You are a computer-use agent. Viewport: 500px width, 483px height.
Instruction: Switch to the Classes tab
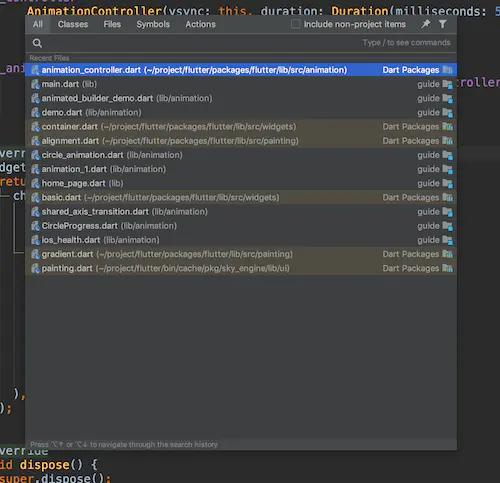73,24
